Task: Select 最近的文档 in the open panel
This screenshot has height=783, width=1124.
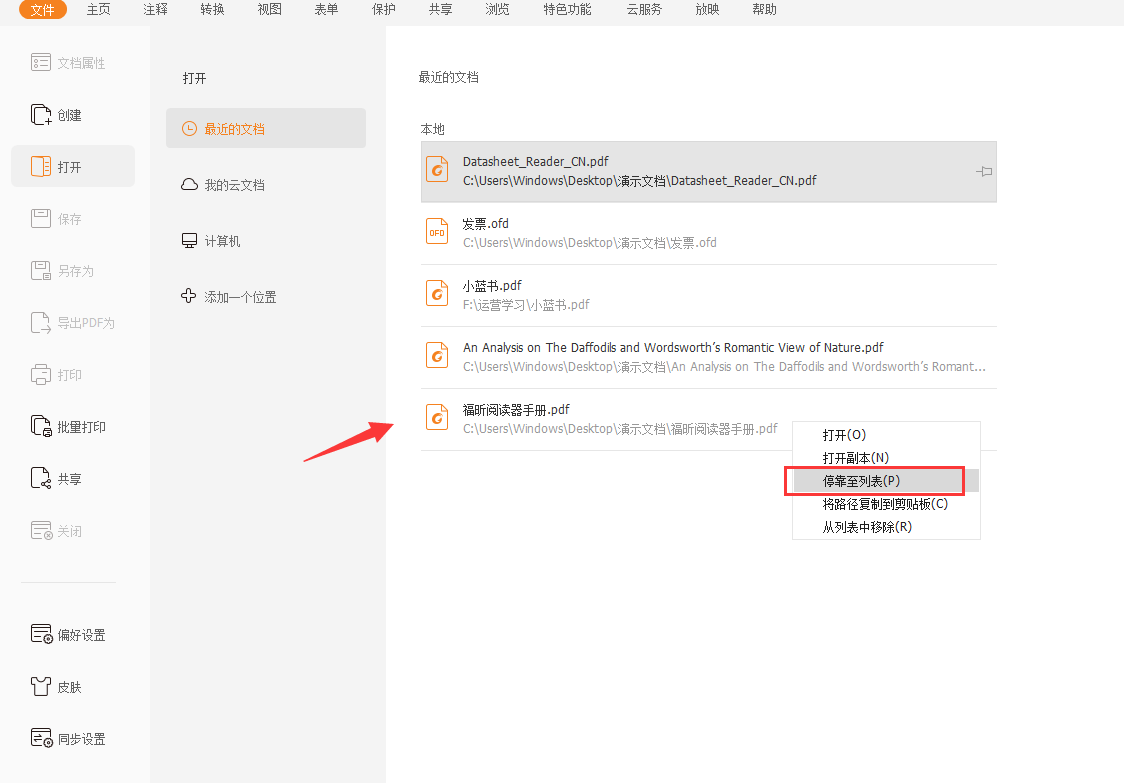Action: coord(234,129)
